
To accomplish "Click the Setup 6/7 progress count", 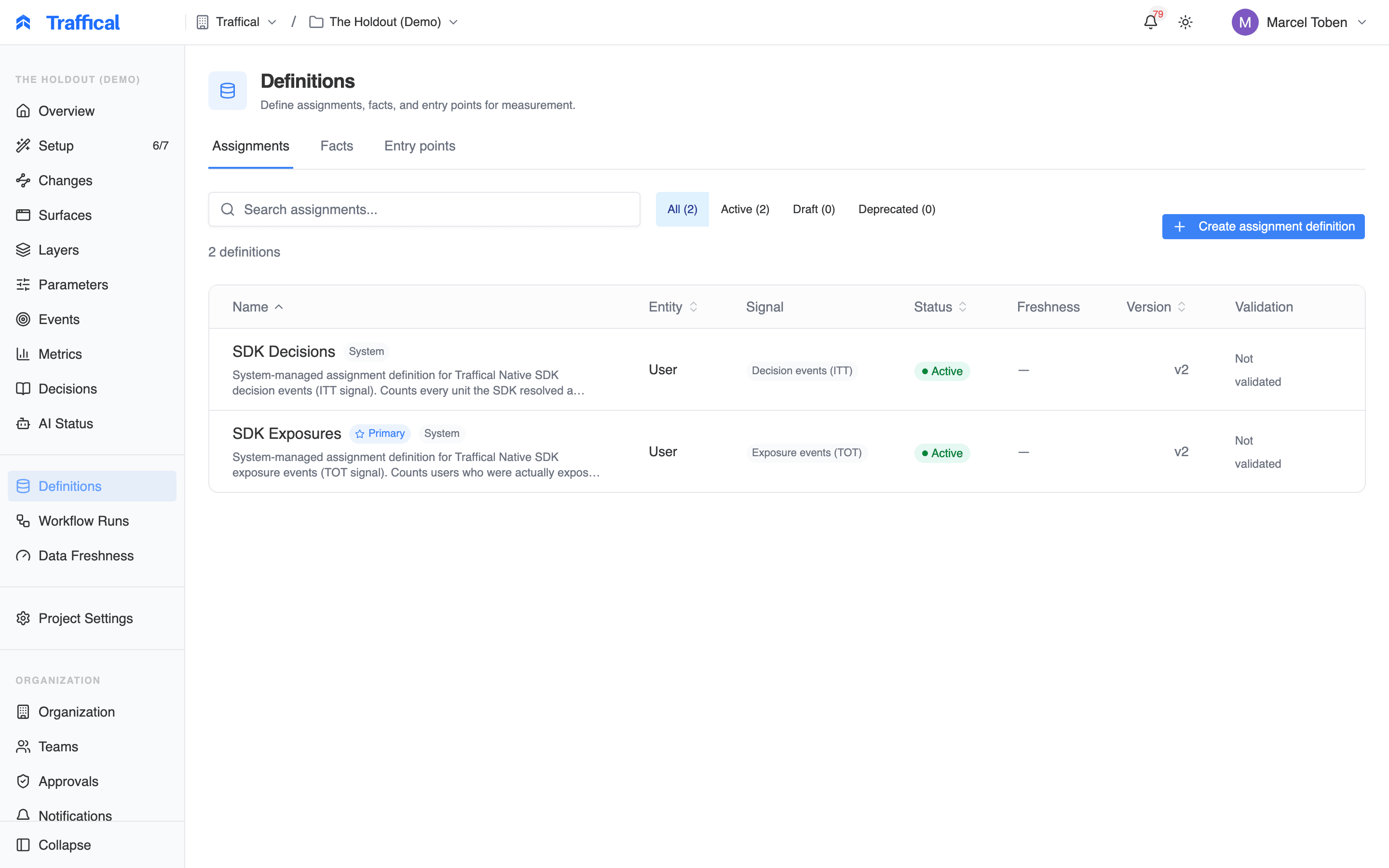I will coord(160,146).
